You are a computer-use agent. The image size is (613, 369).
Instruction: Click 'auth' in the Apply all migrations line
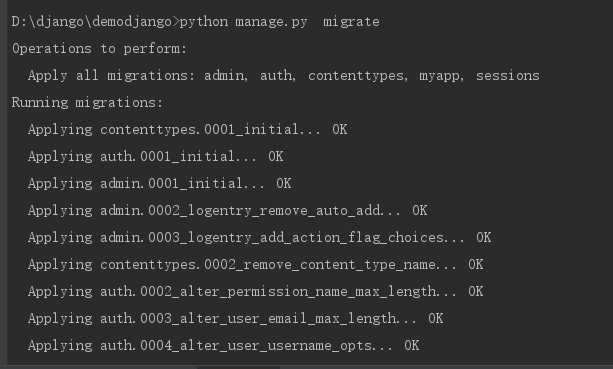coord(276,75)
